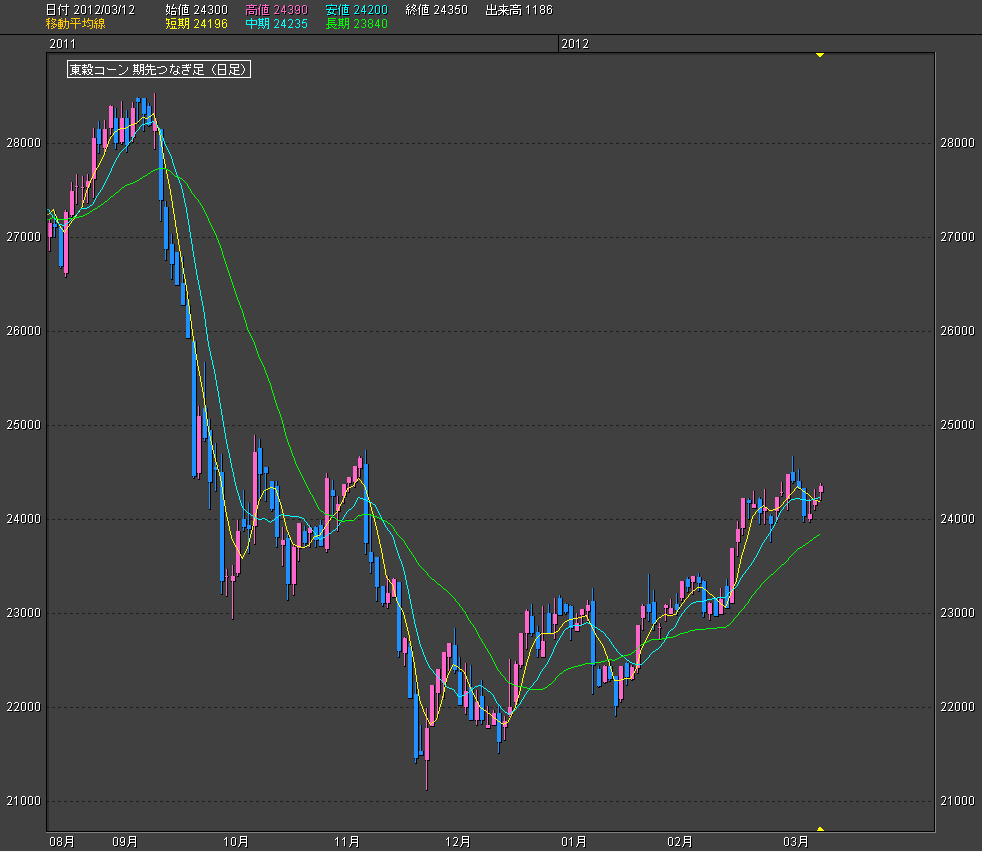Click the 28000 label on right price axis
The image size is (982, 852).
coord(958,143)
